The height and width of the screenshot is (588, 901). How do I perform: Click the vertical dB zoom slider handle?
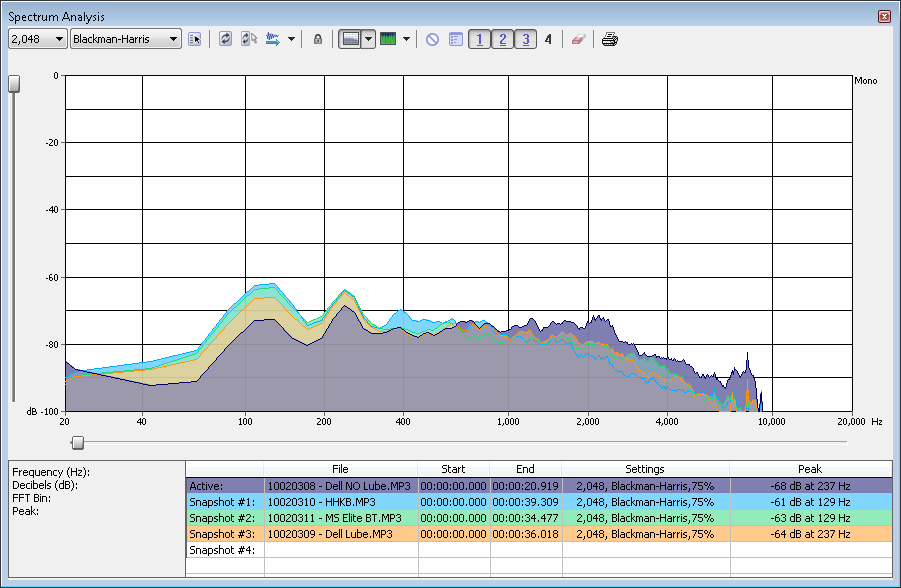pos(14,84)
